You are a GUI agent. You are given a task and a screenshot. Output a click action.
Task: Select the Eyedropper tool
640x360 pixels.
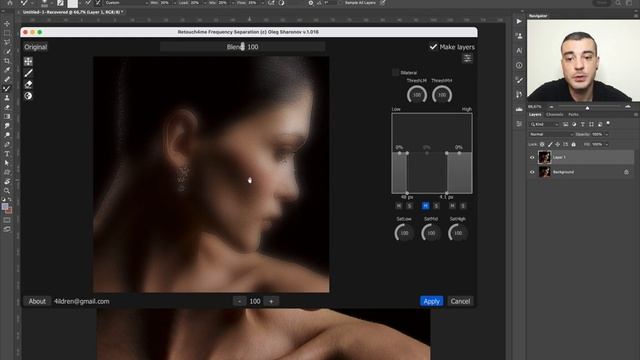[7, 70]
